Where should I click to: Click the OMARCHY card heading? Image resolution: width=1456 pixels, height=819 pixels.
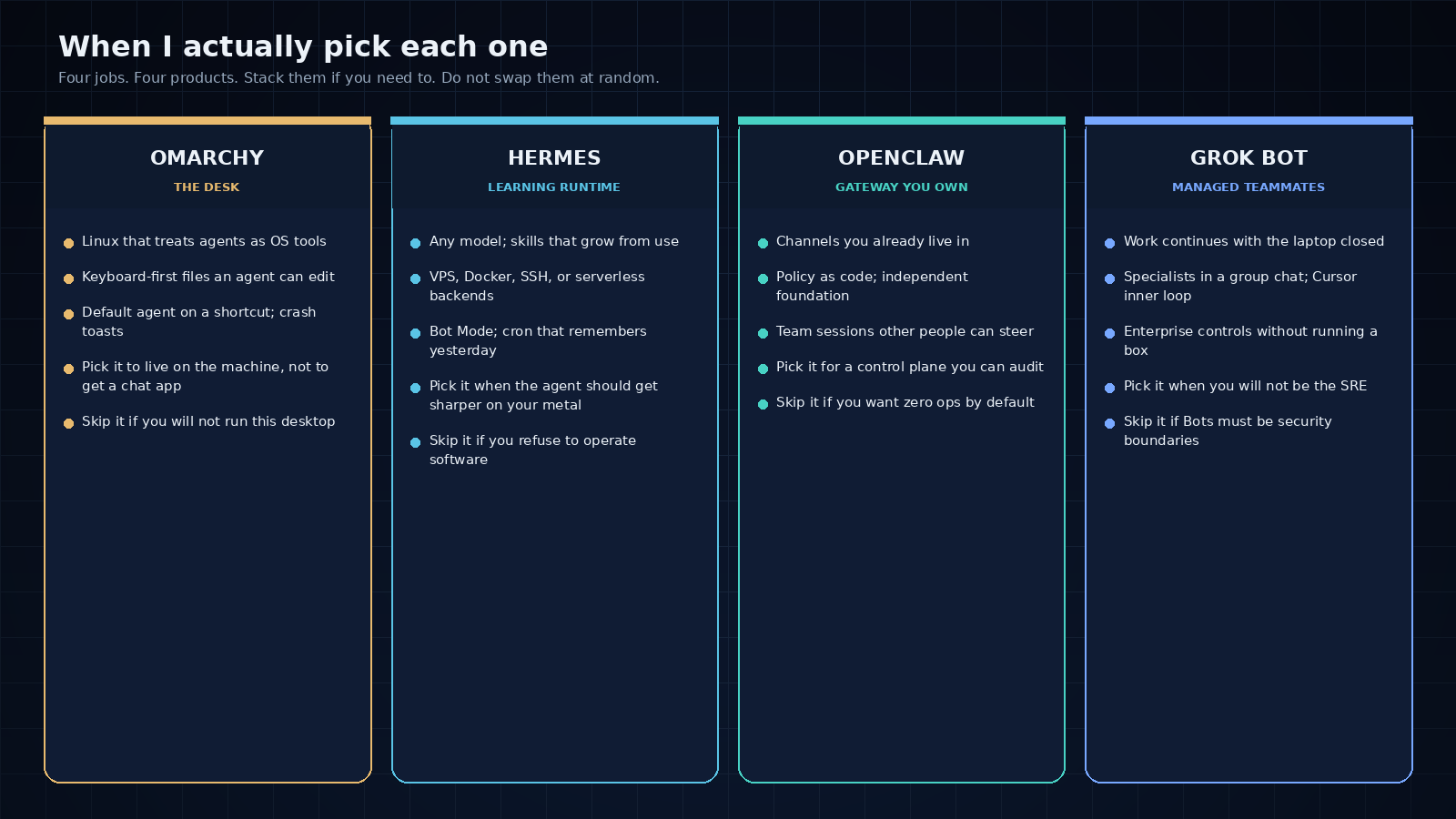click(207, 157)
